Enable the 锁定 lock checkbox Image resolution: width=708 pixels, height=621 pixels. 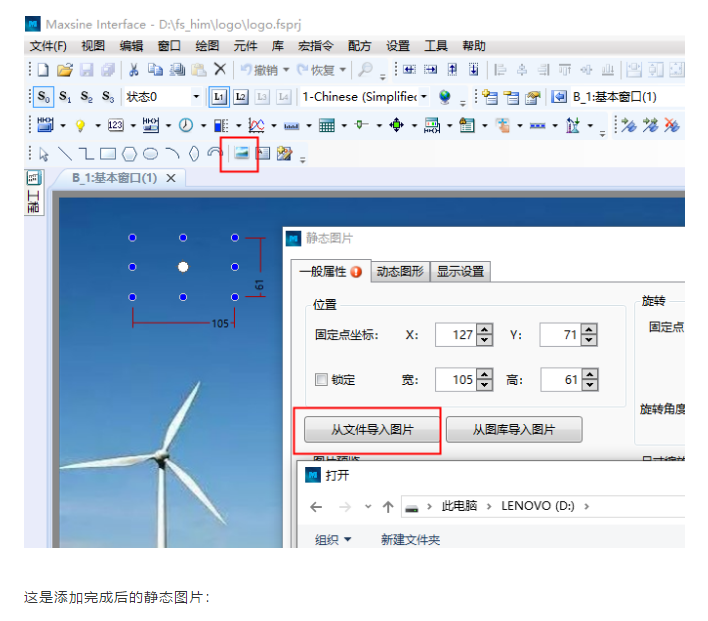pos(321,380)
